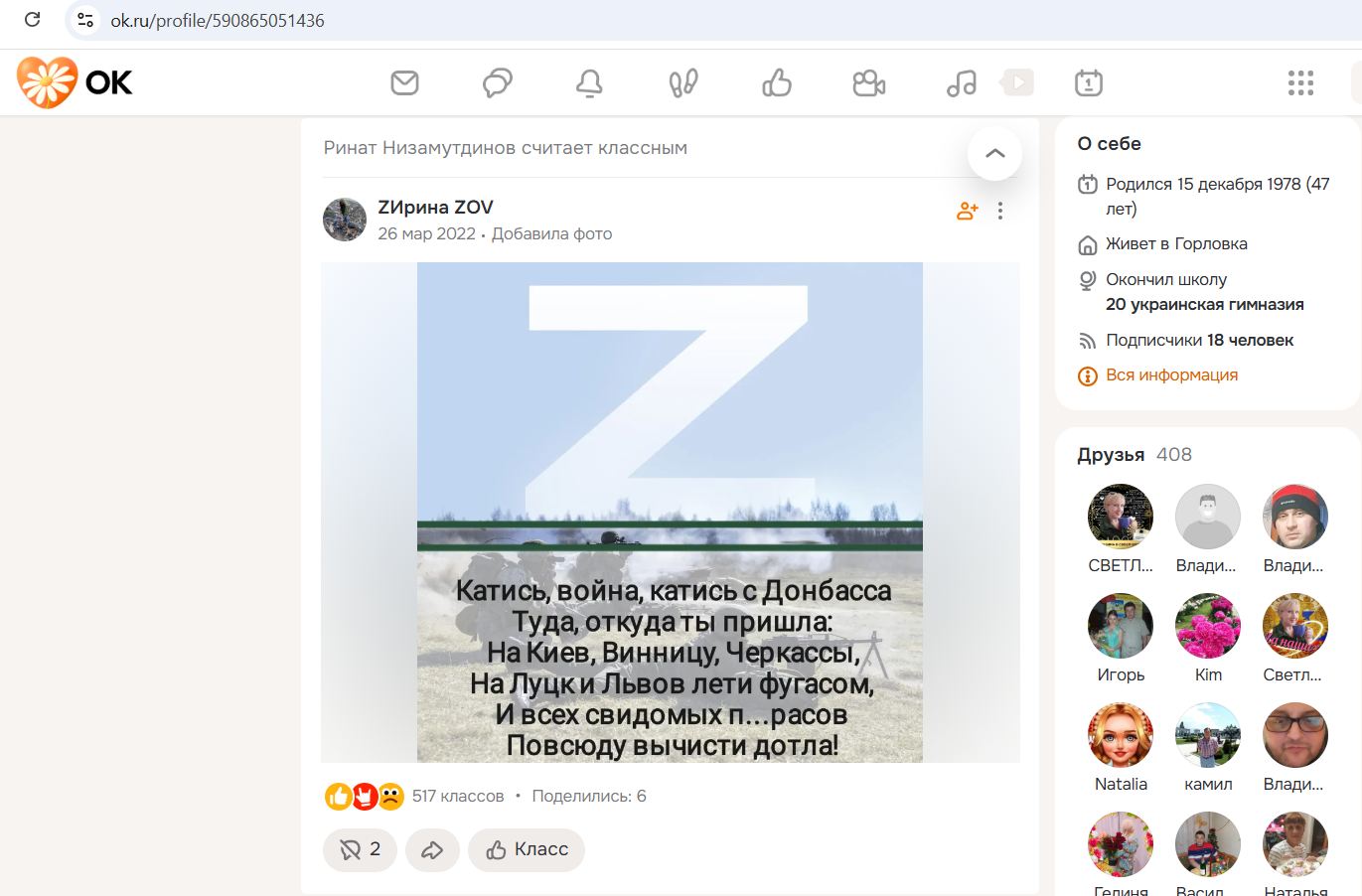Open Друзья 408 friends heading
Viewport: 1362px width, 896px height.
click(1135, 455)
